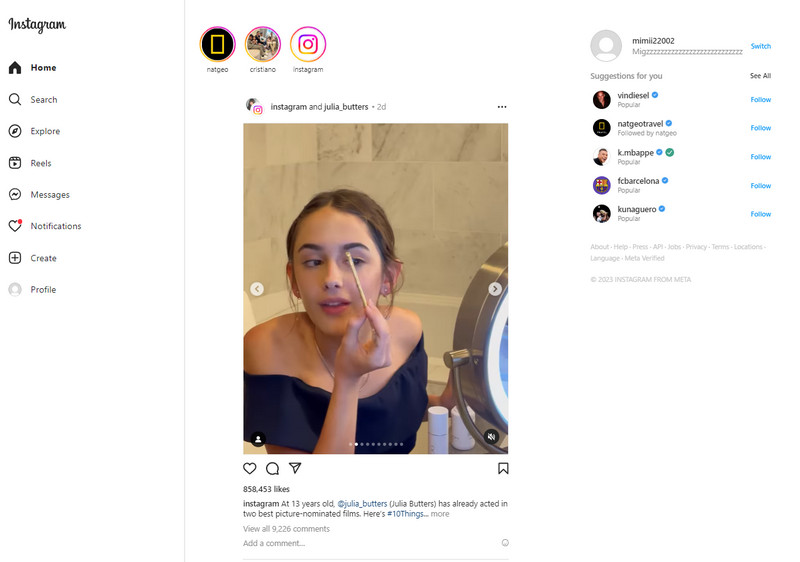Expand View all 9,226 comments

pos(286,528)
